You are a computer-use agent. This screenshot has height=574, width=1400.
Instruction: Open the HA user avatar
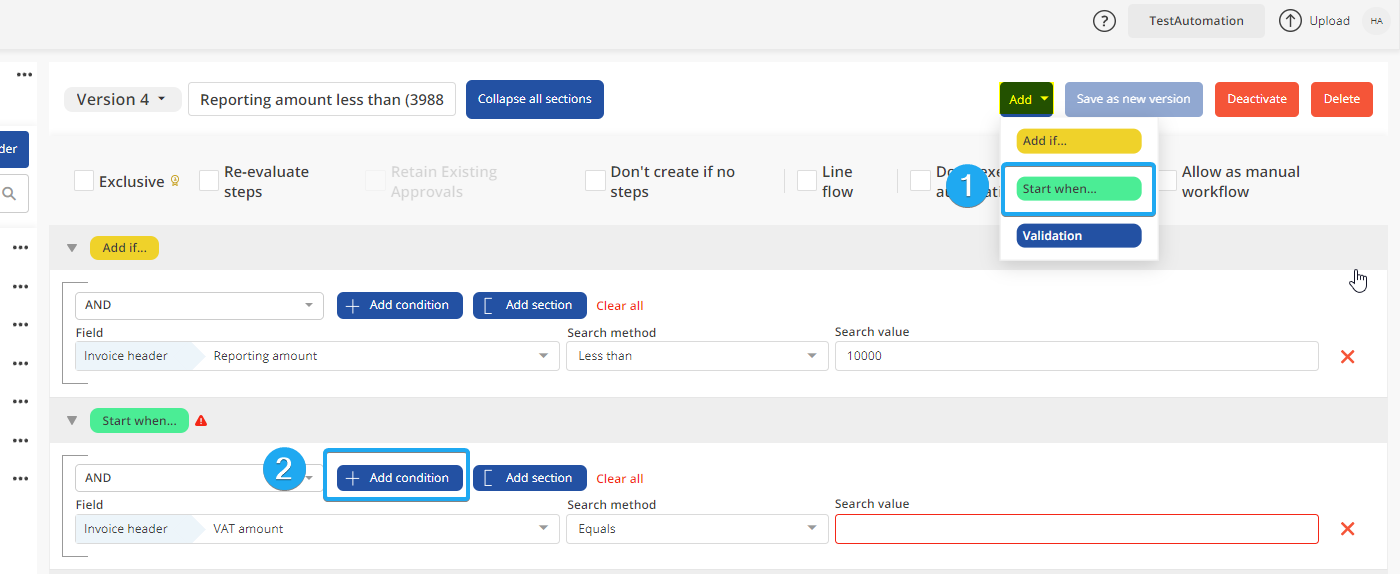pyautogui.click(x=1376, y=21)
